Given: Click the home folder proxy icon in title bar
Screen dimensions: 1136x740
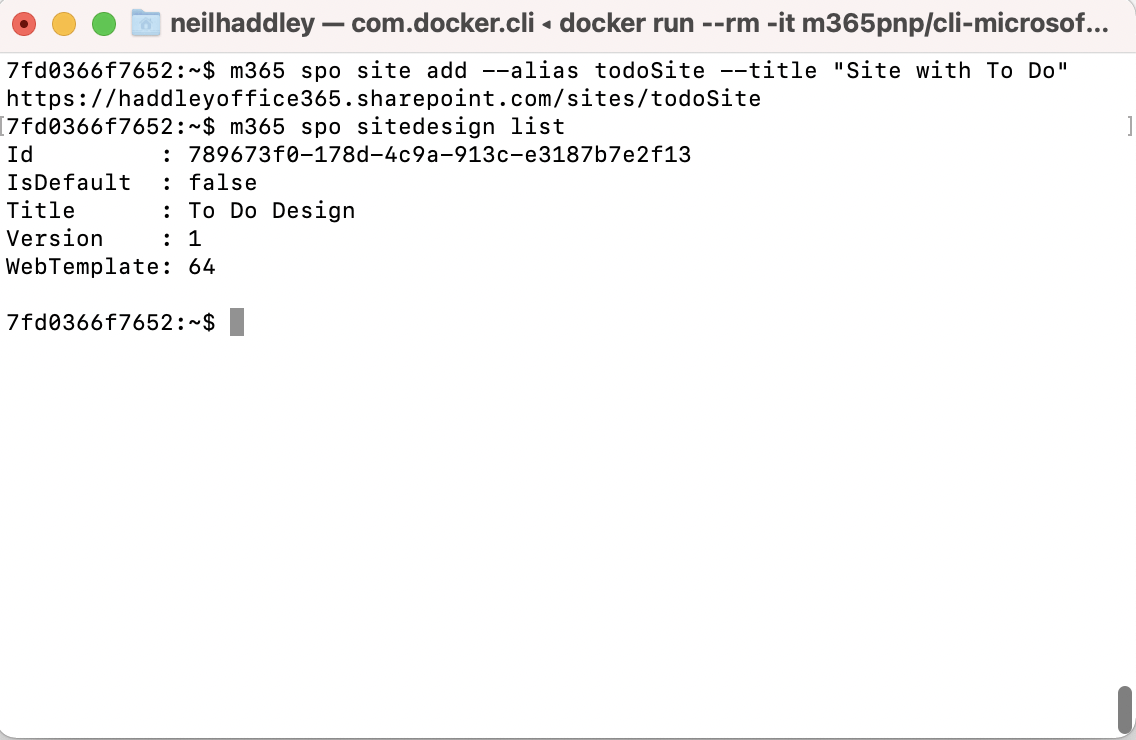Looking at the screenshot, I should (x=146, y=23).
